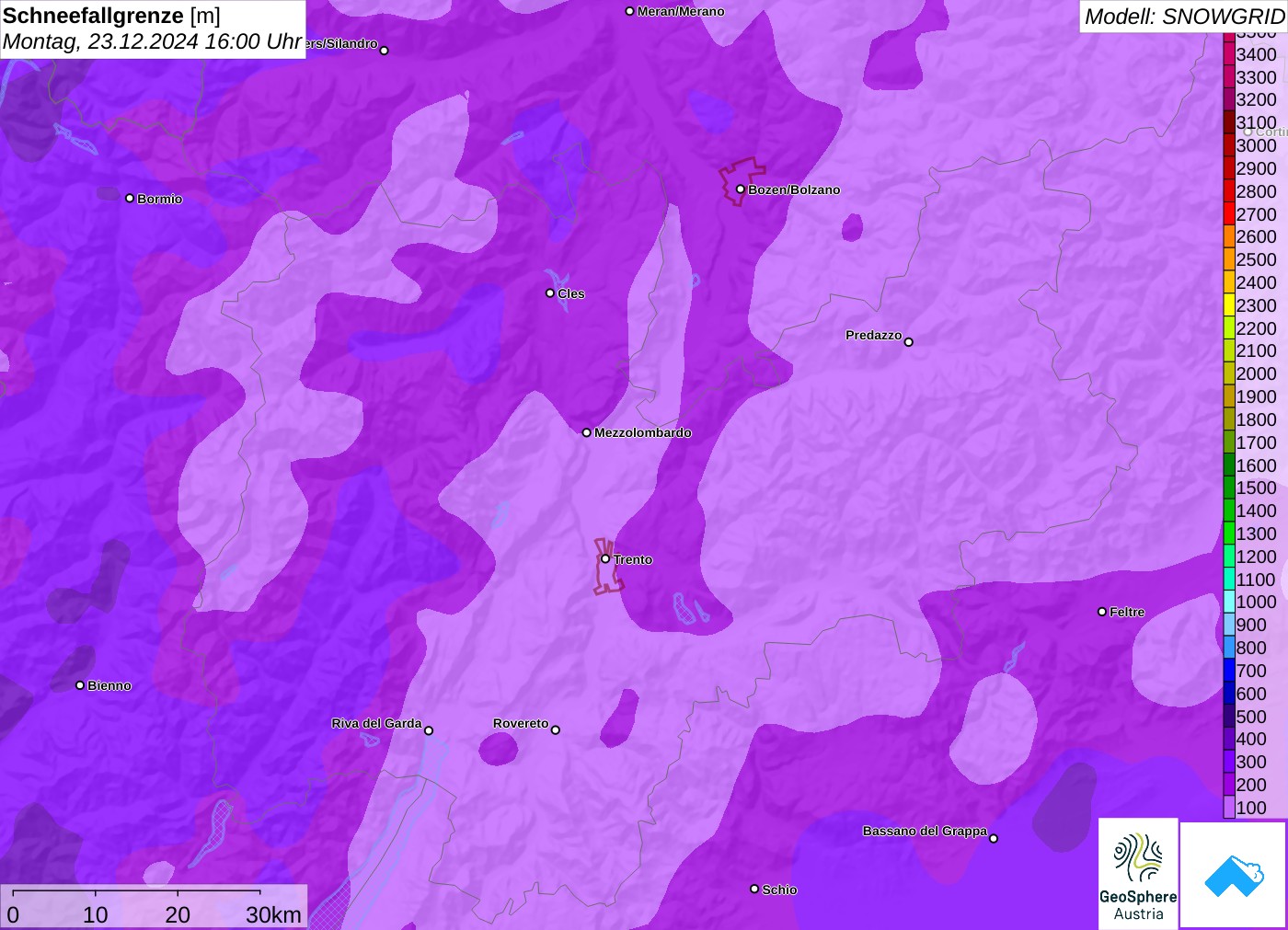Viewport: 1288px width, 930px height.
Task: Pick the Predazzo location marker dot
Action: click(909, 342)
